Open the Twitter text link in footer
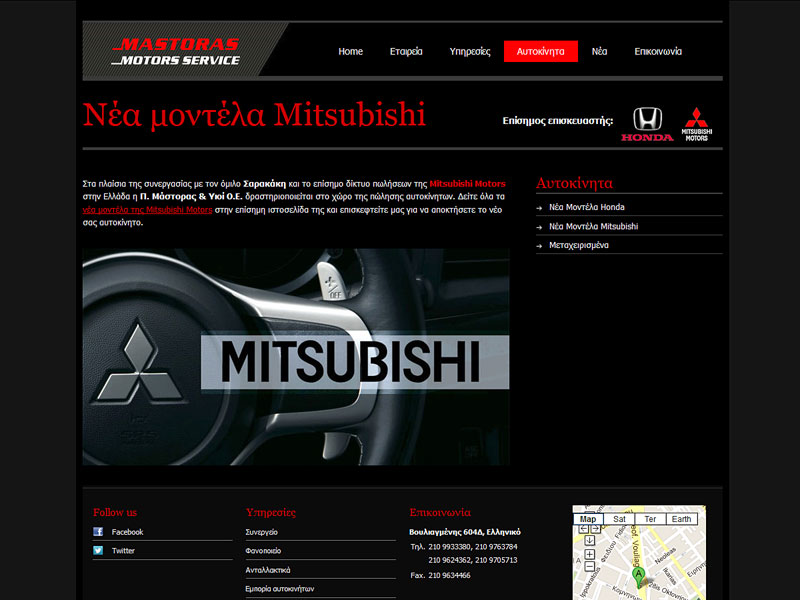 (x=123, y=551)
